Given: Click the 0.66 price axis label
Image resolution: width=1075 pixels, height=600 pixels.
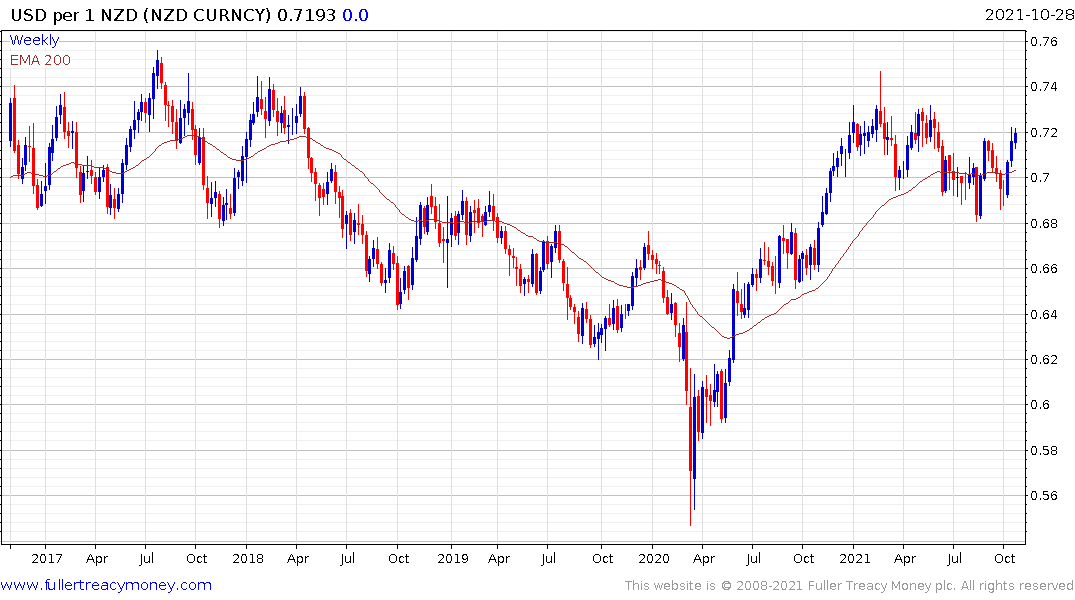Looking at the screenshot, I should [1044, 268].
